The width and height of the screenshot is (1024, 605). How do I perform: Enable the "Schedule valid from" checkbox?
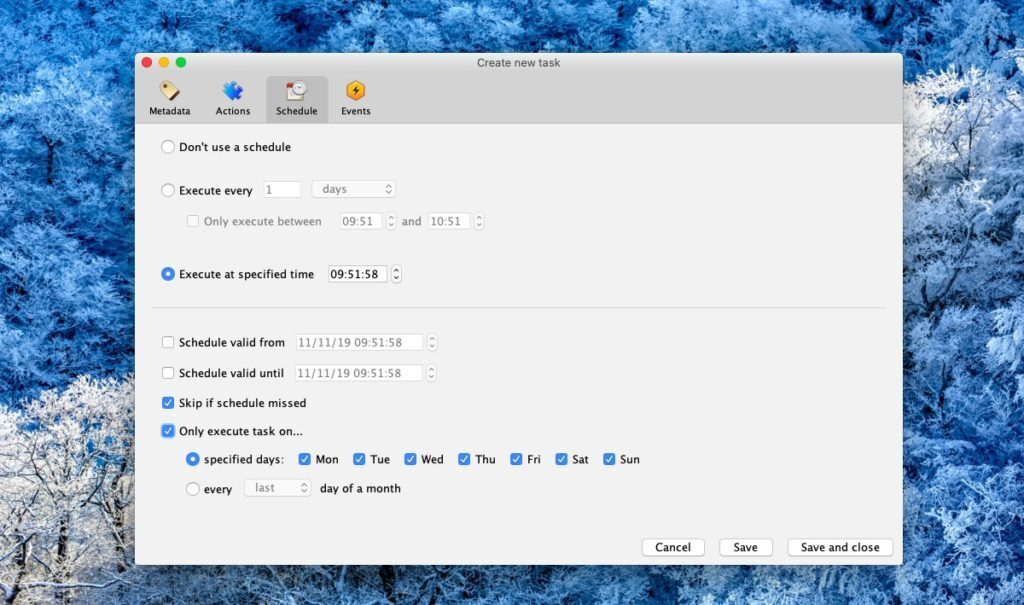tap(167, 342)
